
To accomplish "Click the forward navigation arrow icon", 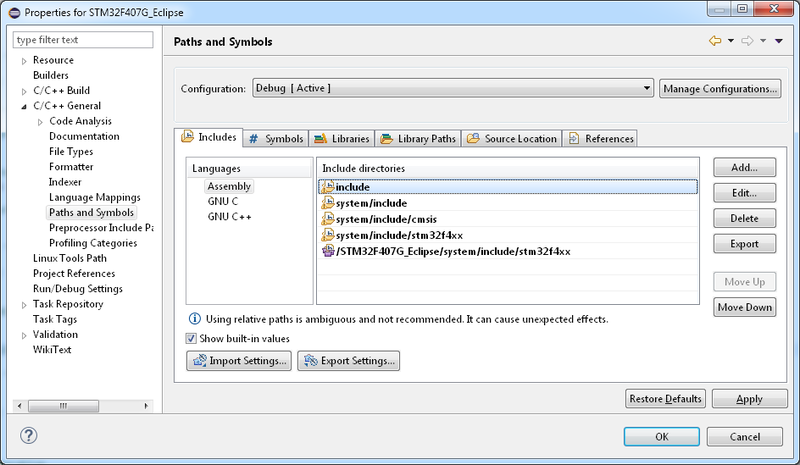I will (746, 41).
